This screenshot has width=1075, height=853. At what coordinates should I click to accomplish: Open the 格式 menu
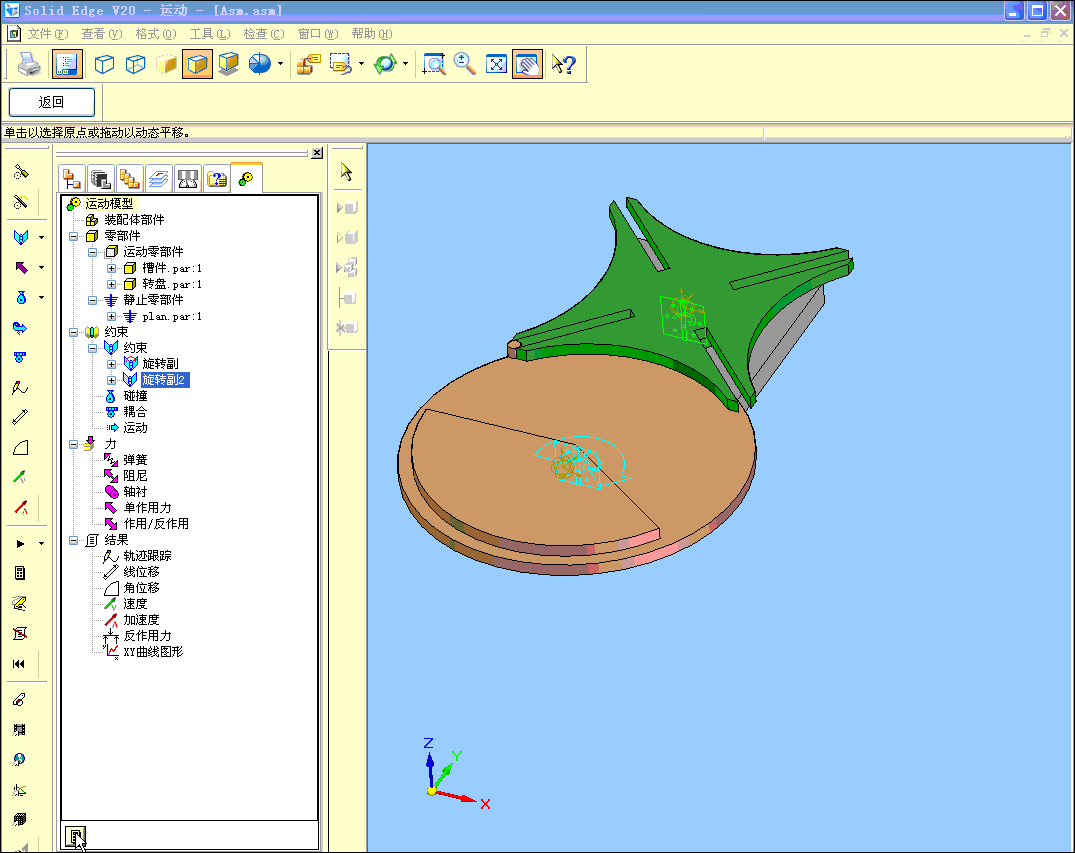pos(156,34)
